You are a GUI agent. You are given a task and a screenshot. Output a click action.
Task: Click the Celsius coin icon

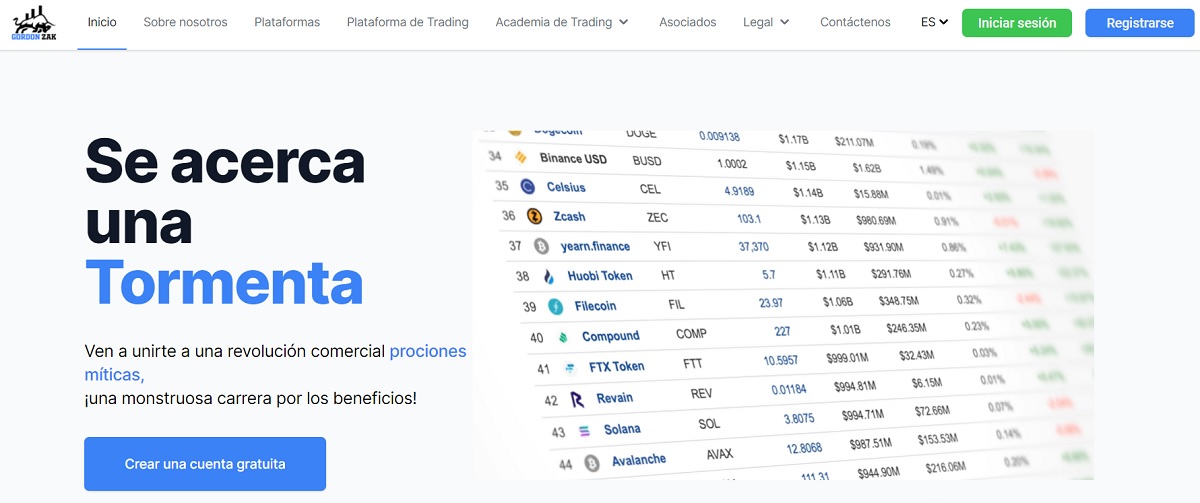(527, 187)
